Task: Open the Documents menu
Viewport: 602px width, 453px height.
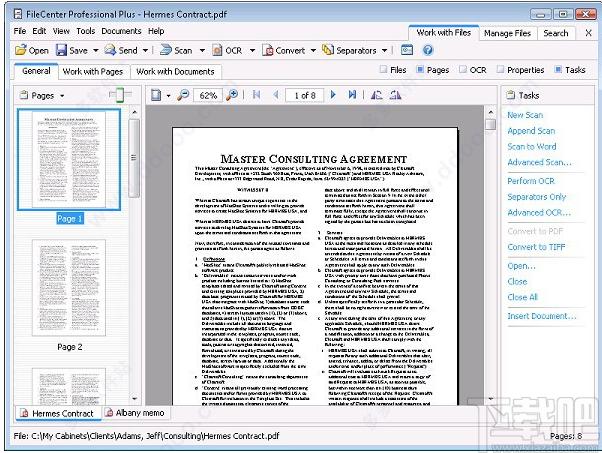Action: click(121, 31)
